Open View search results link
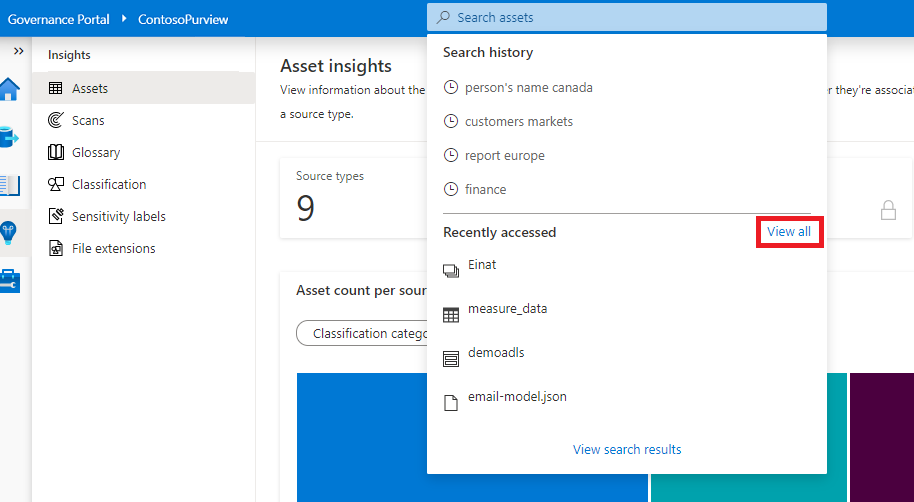The image size is (914, 502). click(x=627, y=450)
